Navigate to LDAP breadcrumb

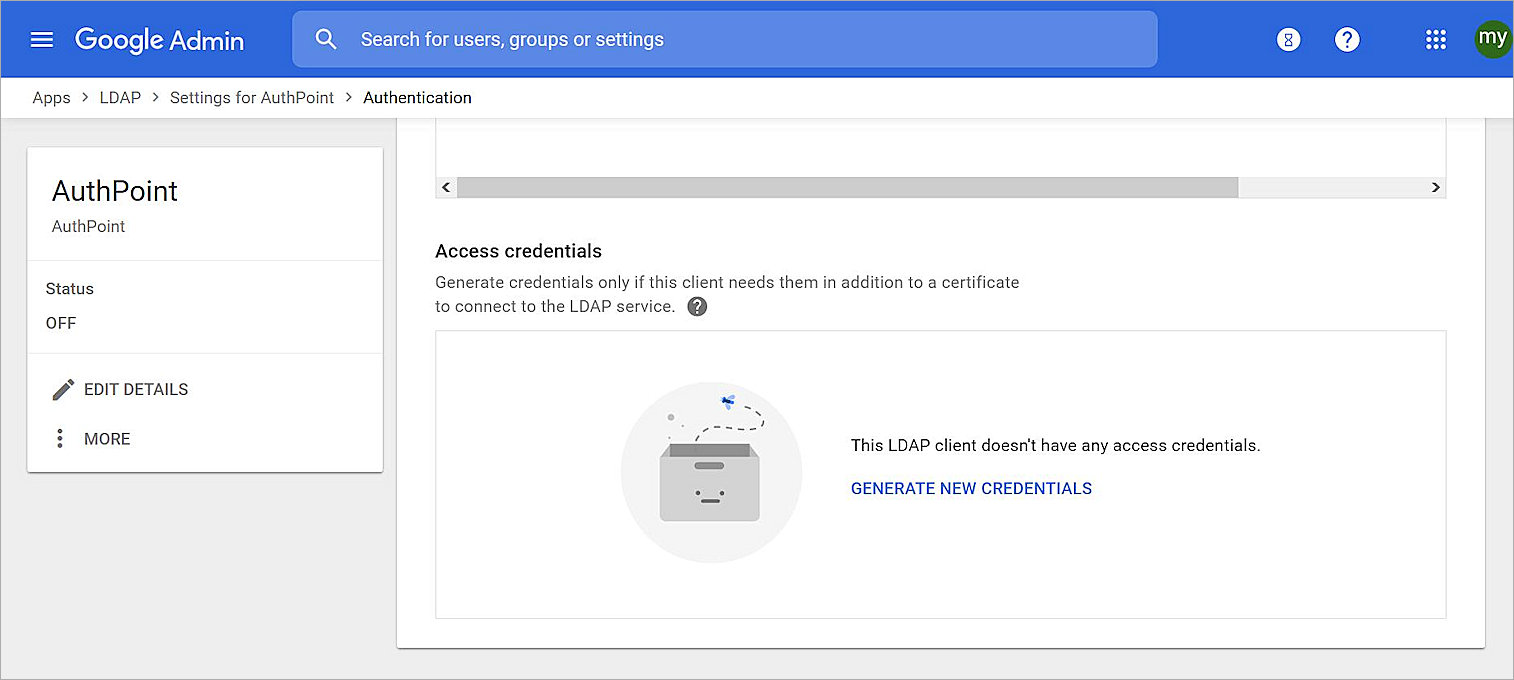click(x=120, y=97)
